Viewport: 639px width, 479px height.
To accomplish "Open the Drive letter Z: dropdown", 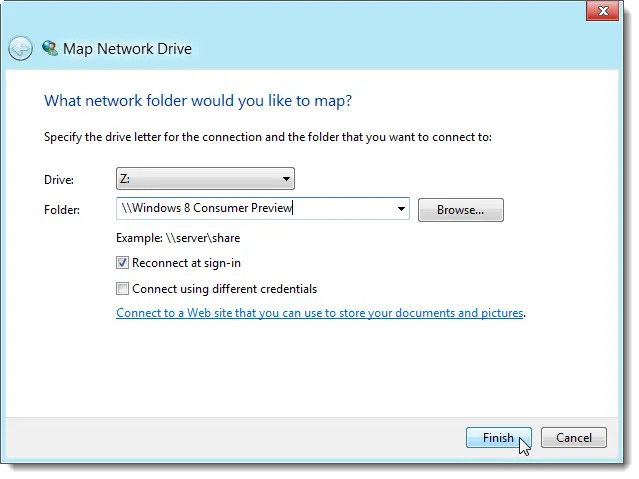I will pyautogui.click(x=205, y=179).
